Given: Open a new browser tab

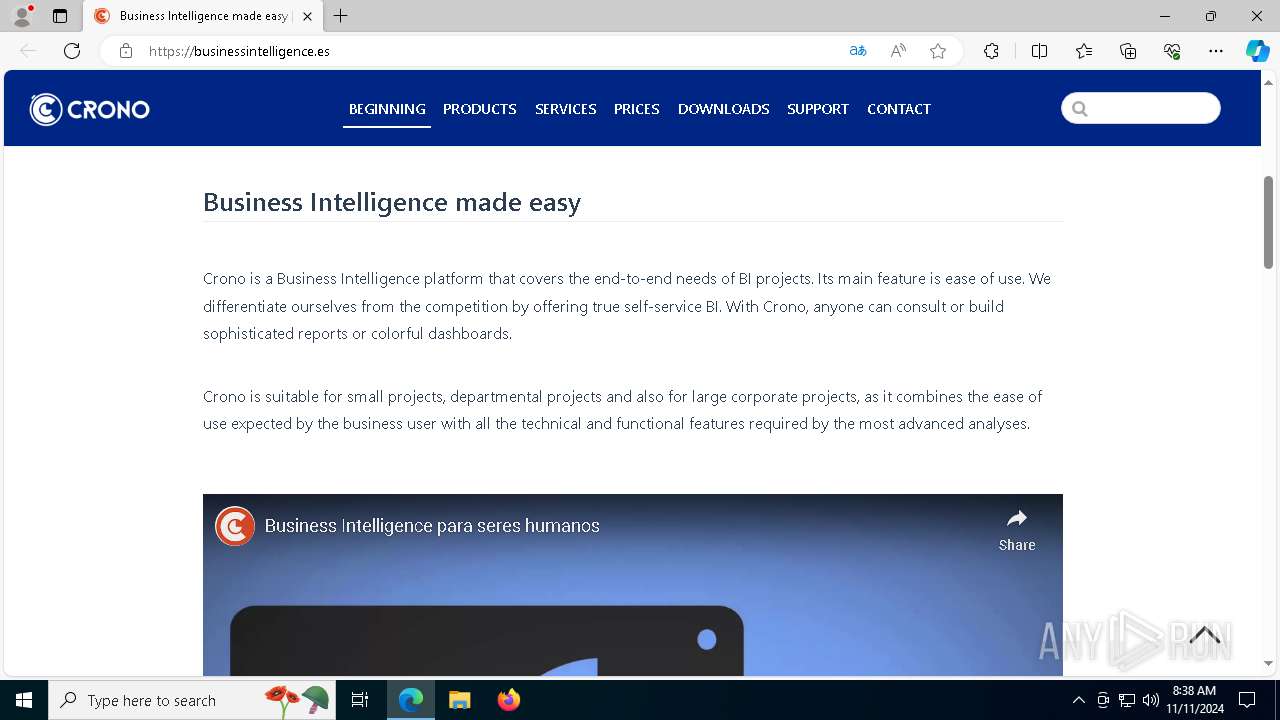Looking at the screenshot, I should 341,16.
